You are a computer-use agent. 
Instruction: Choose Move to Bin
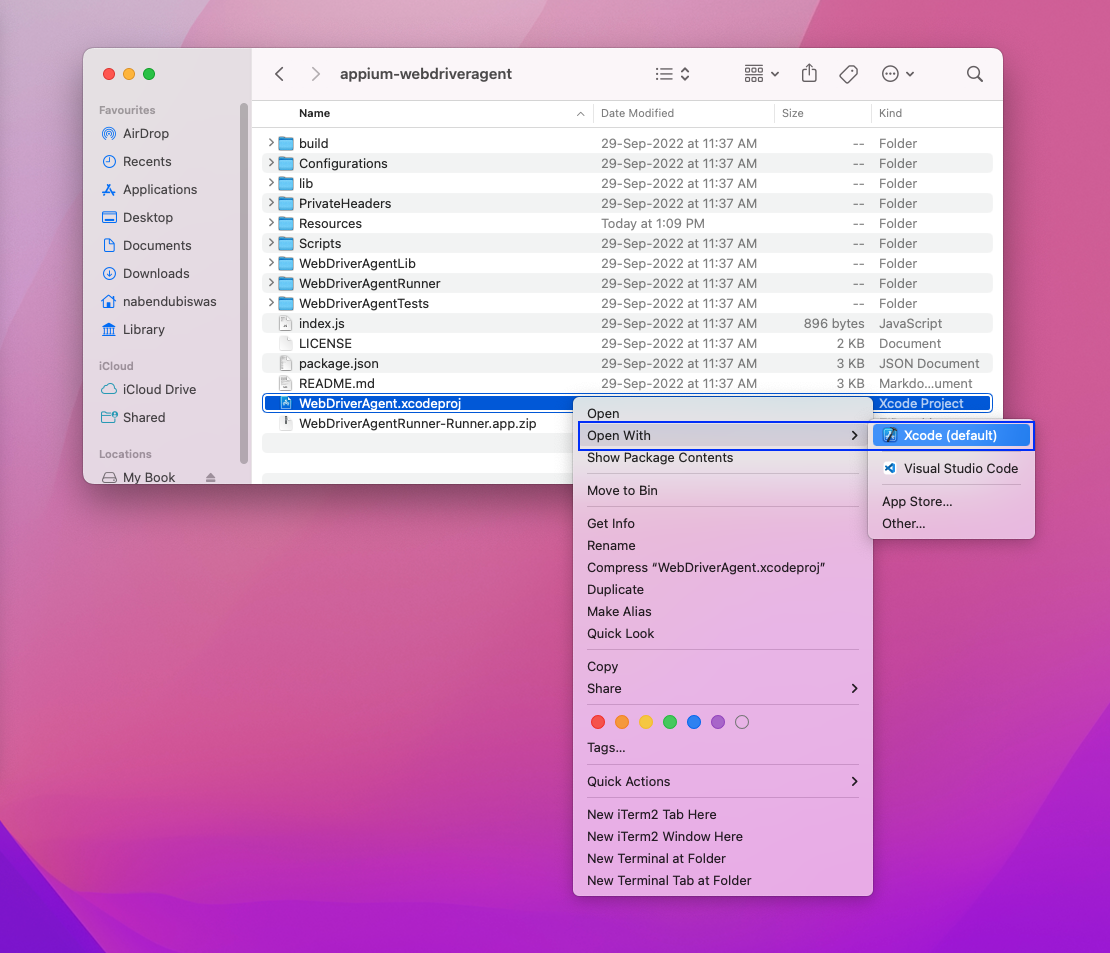[x=722, y=491]
